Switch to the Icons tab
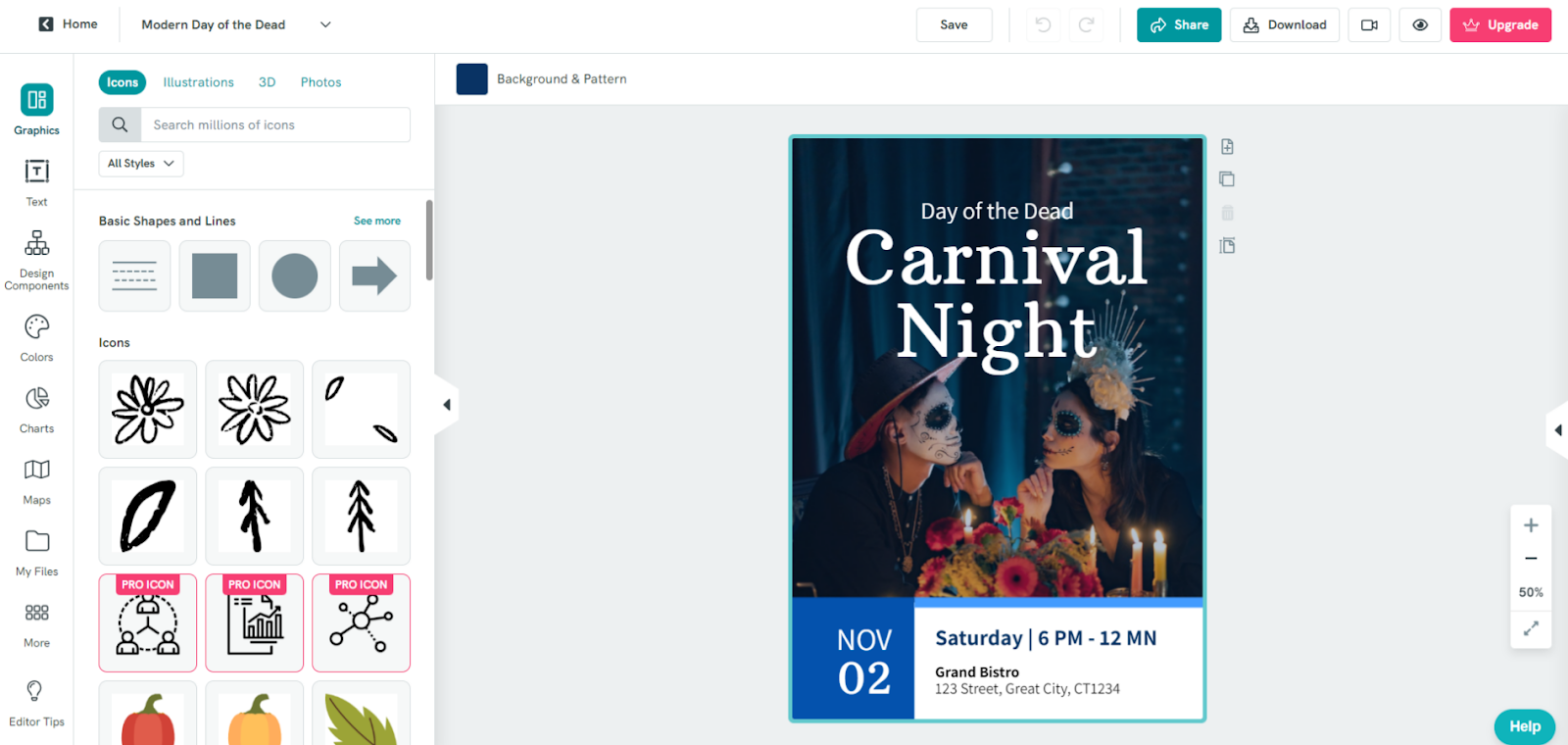This screenshot has height=745, width=1568. [x=122, y=82]
